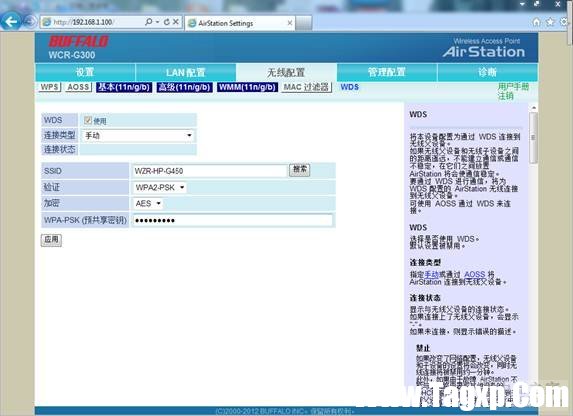This screenshot has height=416, width=573.
Task: Click the WCR-G300 model text
Action: 72,55
